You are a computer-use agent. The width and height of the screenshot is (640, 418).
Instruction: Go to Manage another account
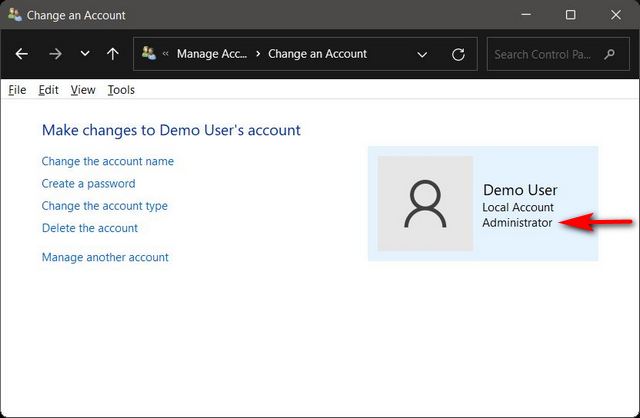coord(105,257)
